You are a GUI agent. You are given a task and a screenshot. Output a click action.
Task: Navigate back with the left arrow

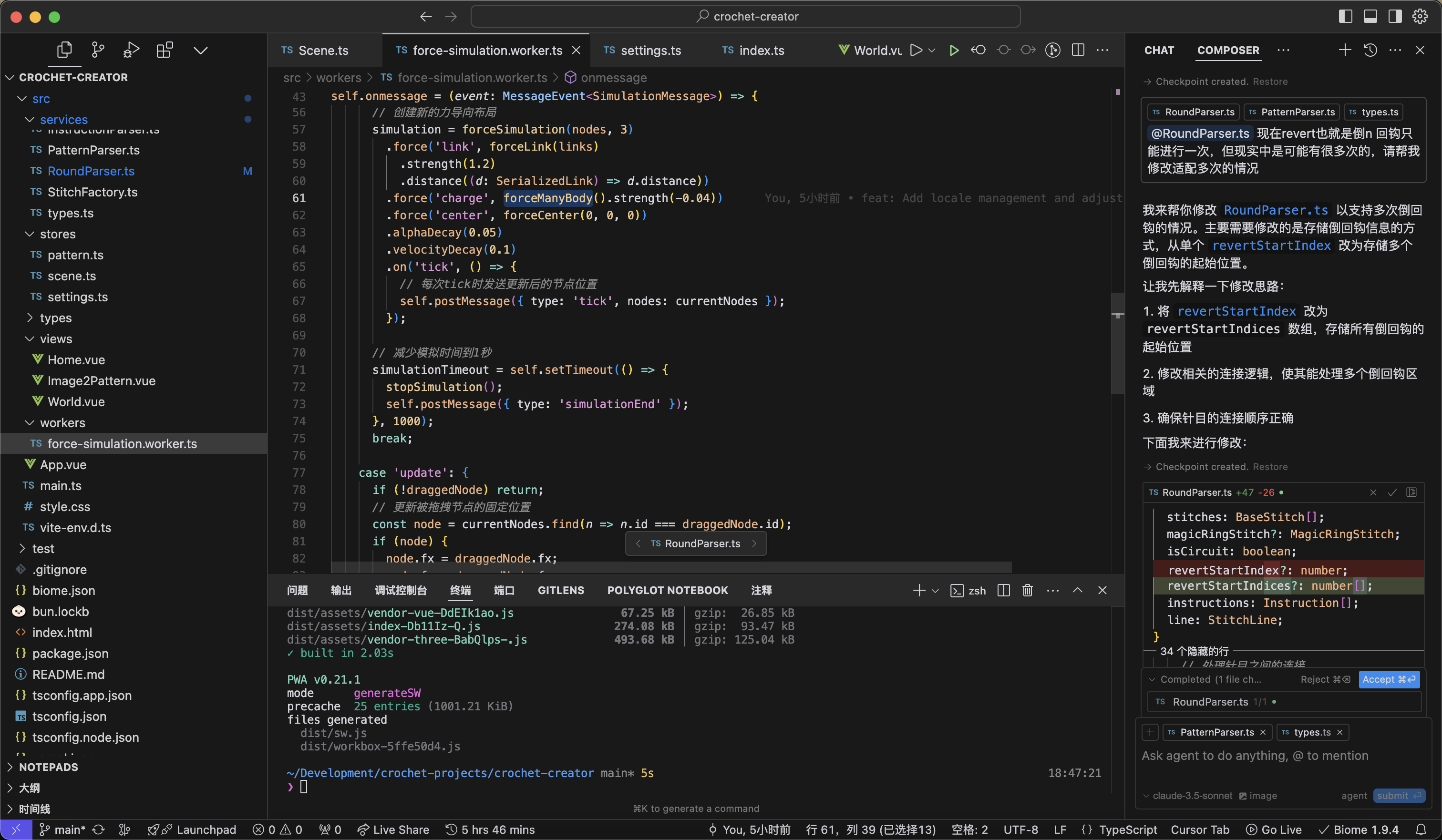(426, 17)
